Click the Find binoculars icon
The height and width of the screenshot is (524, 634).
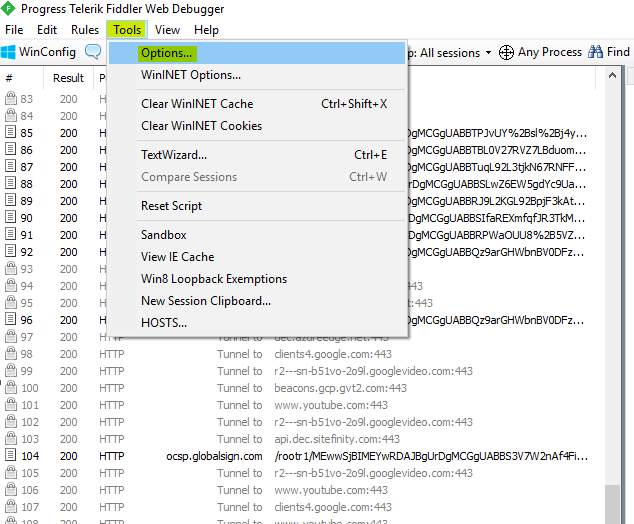click(595, 52)
